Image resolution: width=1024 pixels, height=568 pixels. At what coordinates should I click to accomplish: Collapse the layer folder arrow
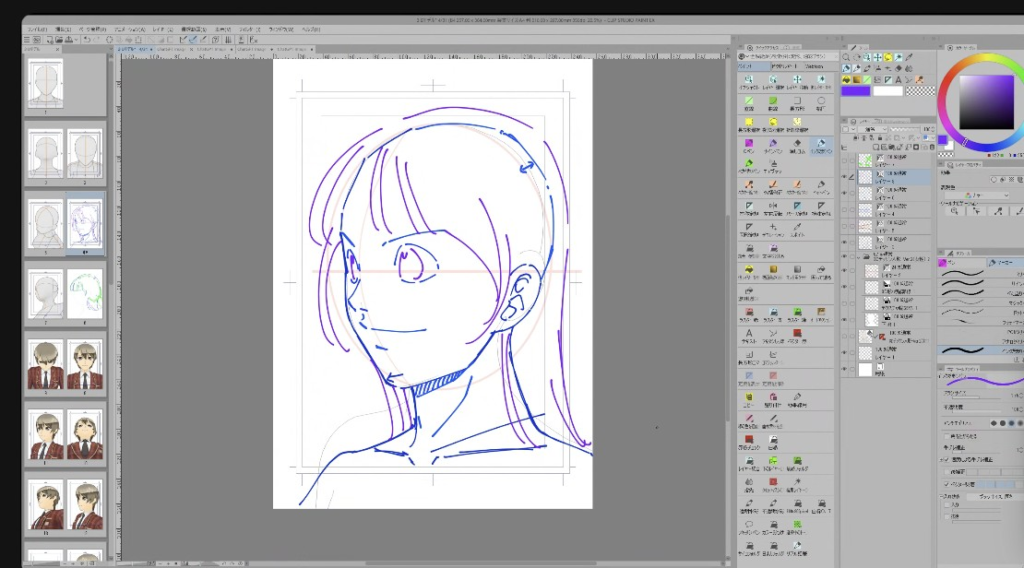(858, 257)
